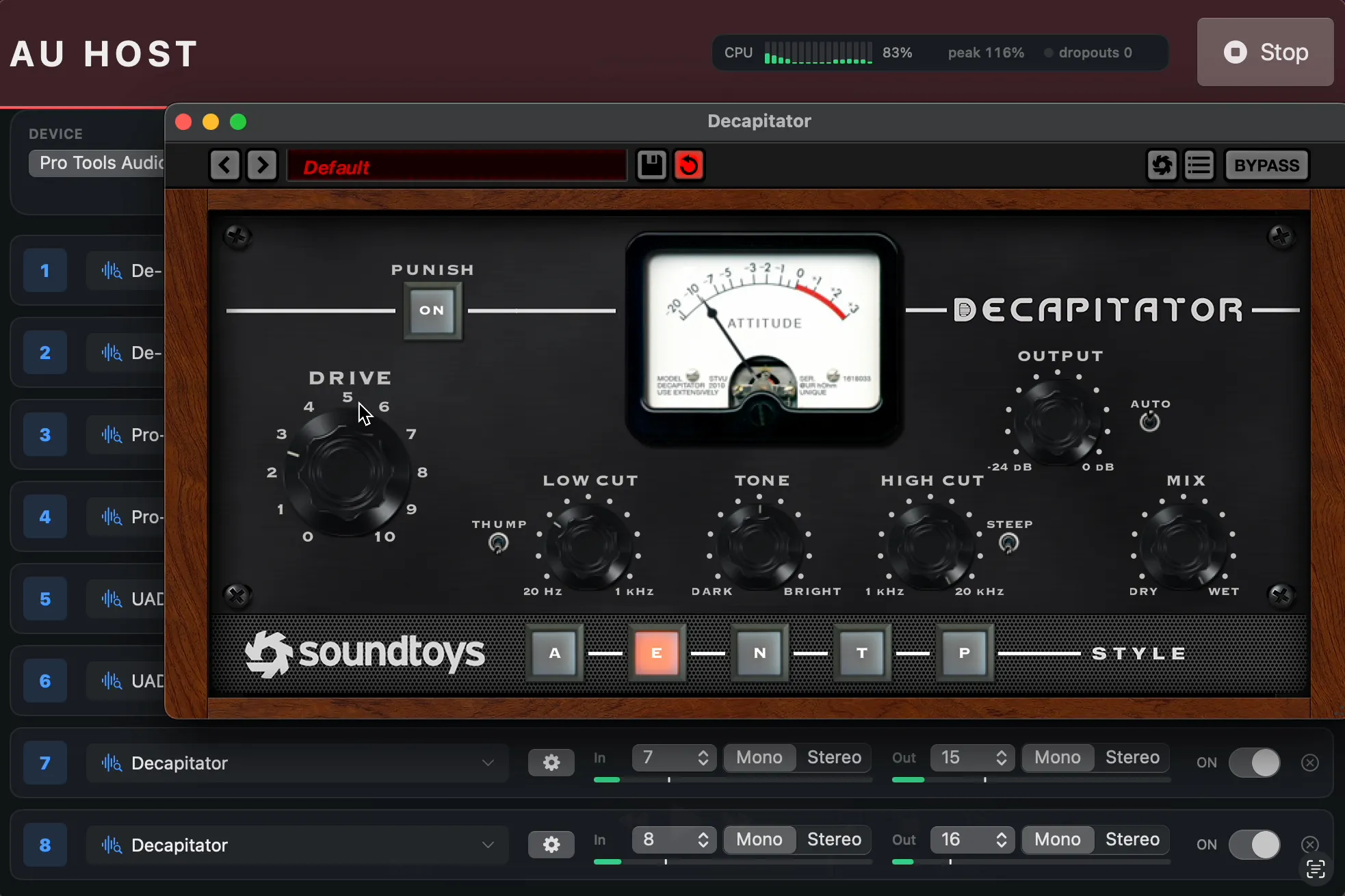This screenshot has width=1345, height=896.
Task: Open the slot 8 Decapitator plugin dropdown
Action: coord(298,845)
